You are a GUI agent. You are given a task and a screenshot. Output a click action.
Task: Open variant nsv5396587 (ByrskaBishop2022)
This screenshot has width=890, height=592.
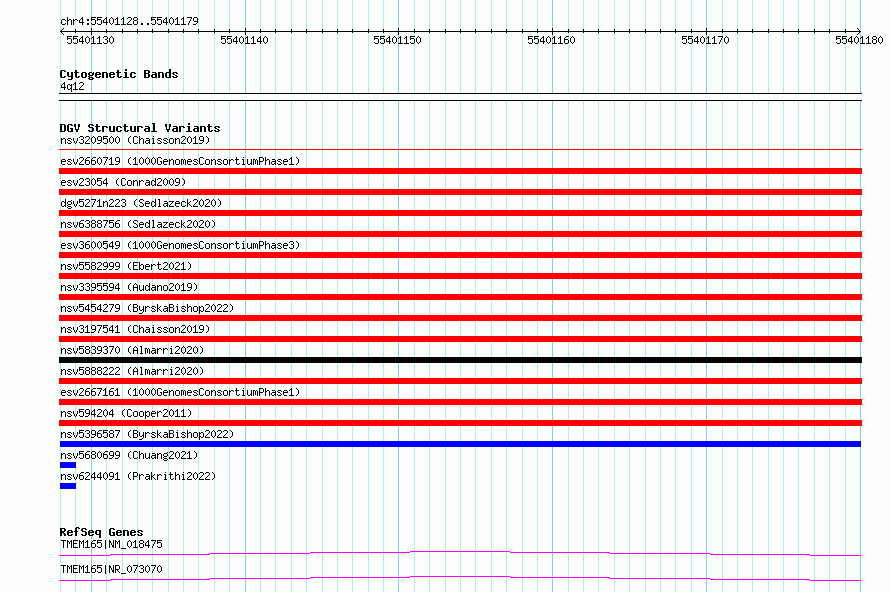147,434
